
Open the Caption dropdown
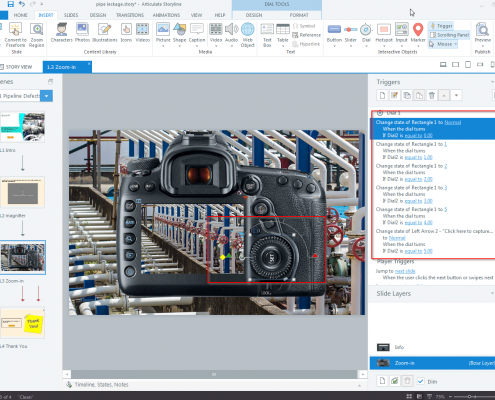coord(197,46)
